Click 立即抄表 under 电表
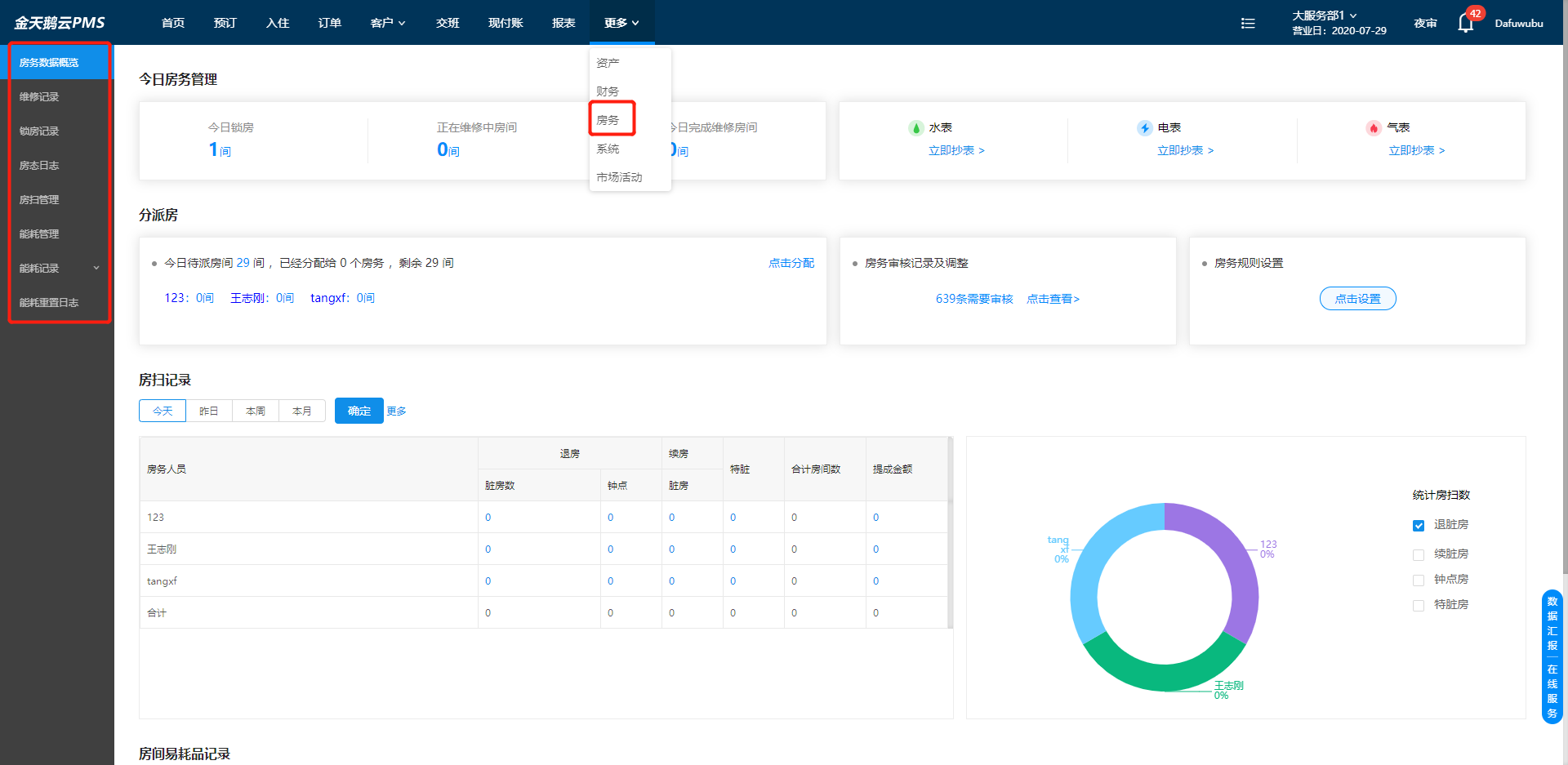The height and width of the screenshot is (765, 1568). 1185,150
